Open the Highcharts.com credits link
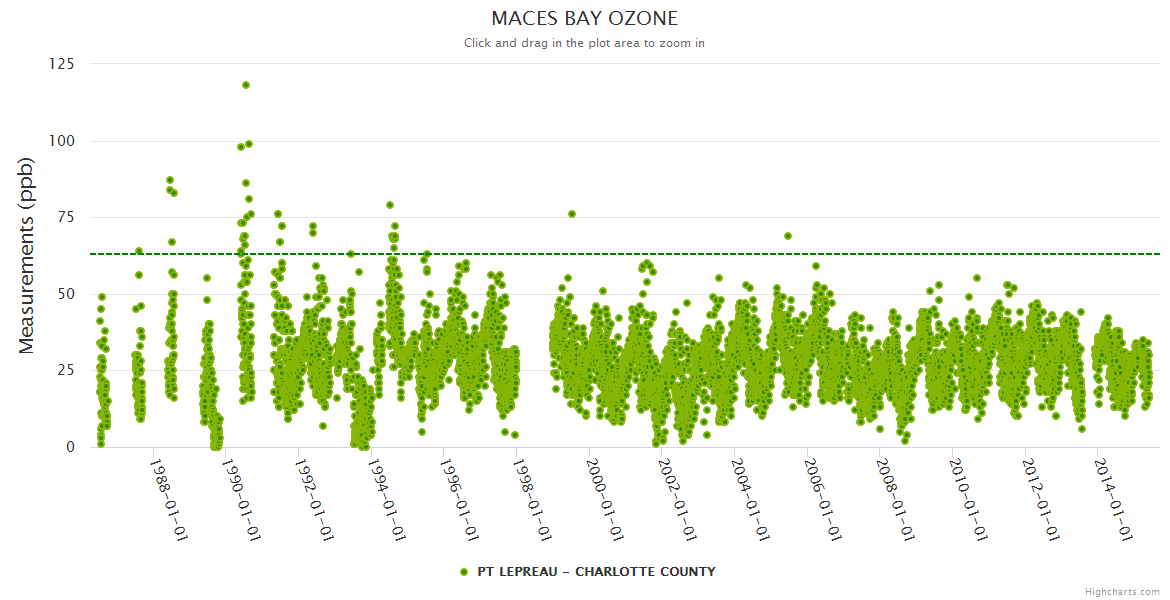1170x600 pixels. (1122, 592)
